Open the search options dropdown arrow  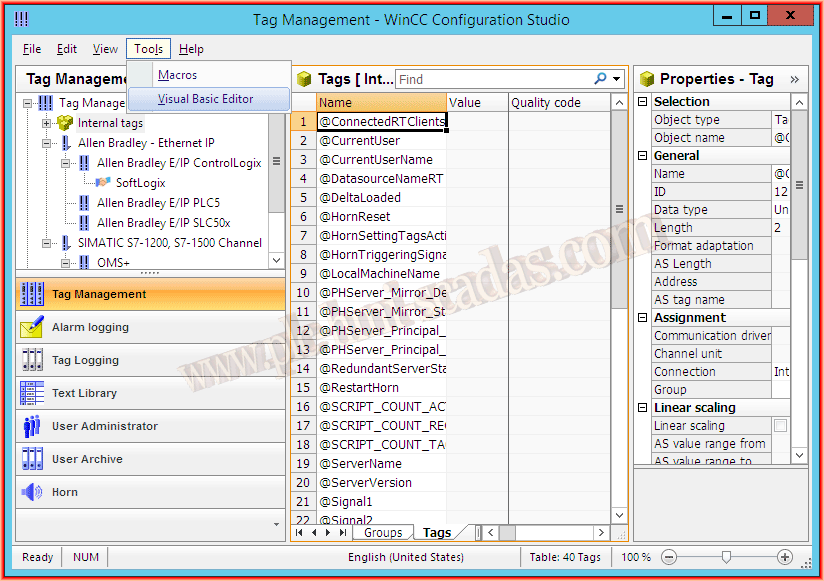(617, 79)
